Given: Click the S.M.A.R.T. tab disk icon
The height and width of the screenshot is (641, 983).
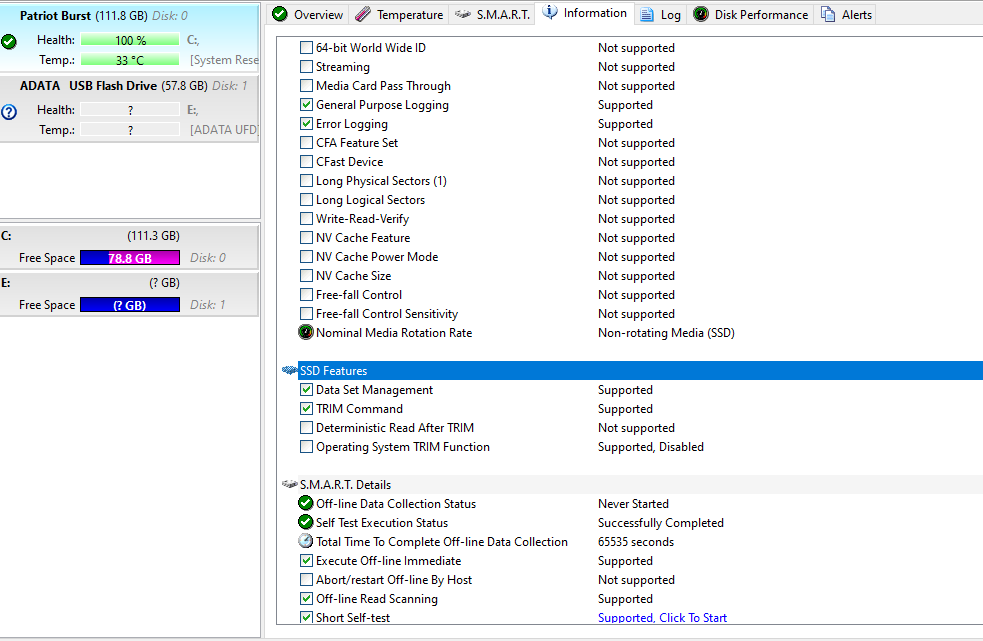Looking at the screenshot, I should (x=463, y=14).
